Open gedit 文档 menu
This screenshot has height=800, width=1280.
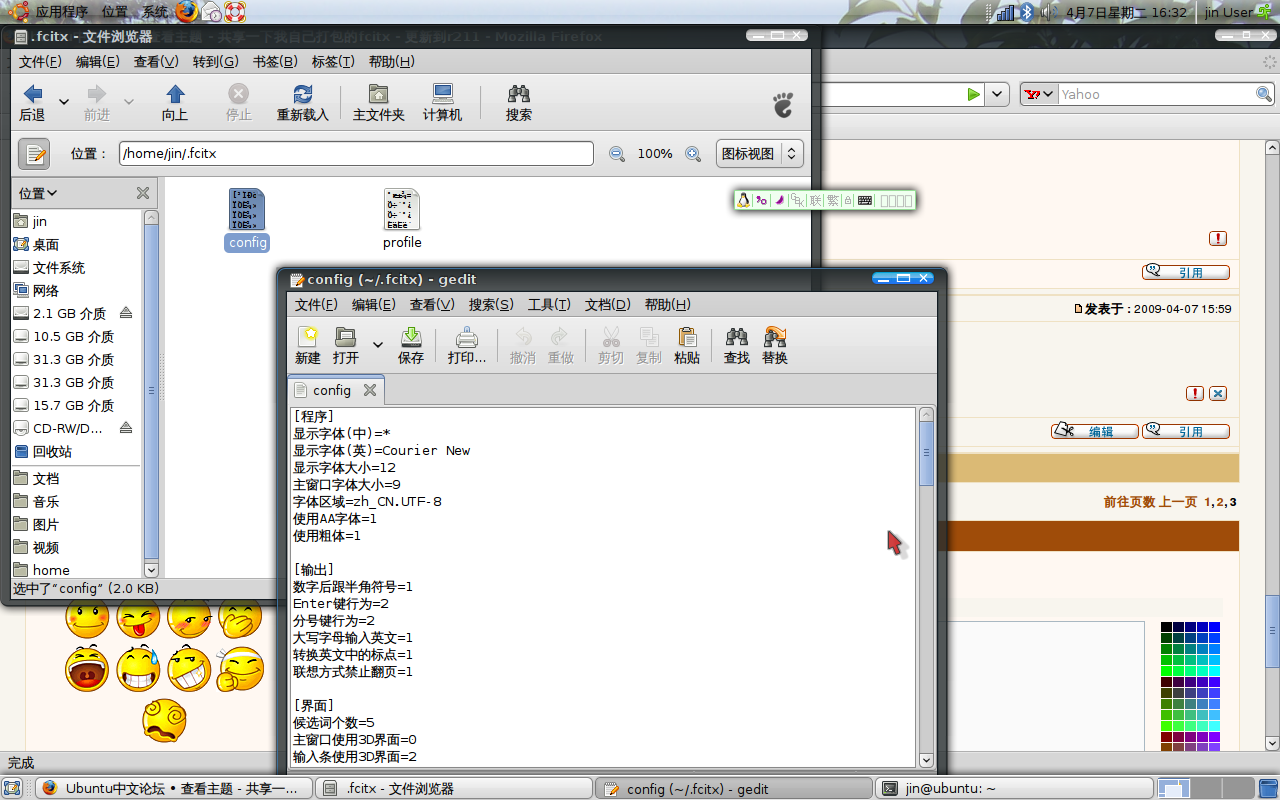coord(607,305)
